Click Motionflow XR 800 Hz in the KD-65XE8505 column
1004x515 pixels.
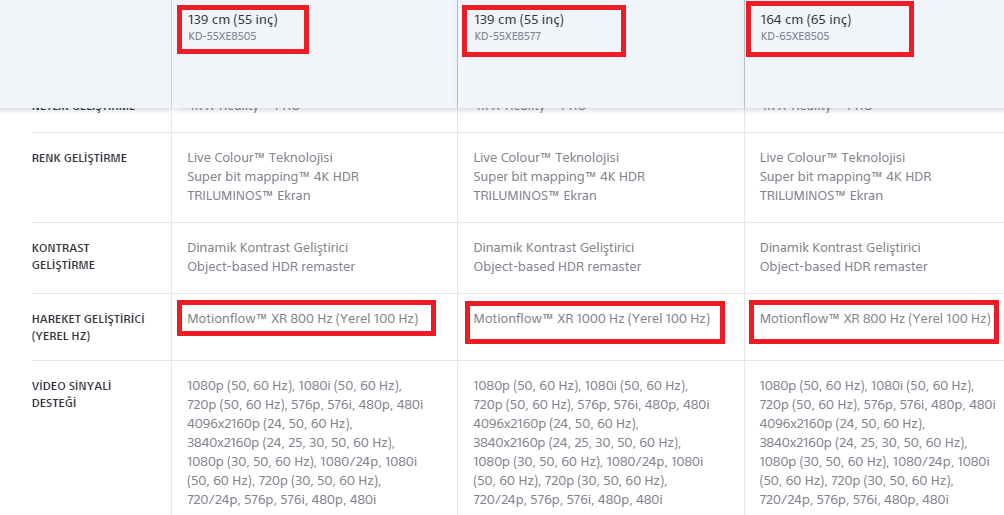tap(875, 319)
